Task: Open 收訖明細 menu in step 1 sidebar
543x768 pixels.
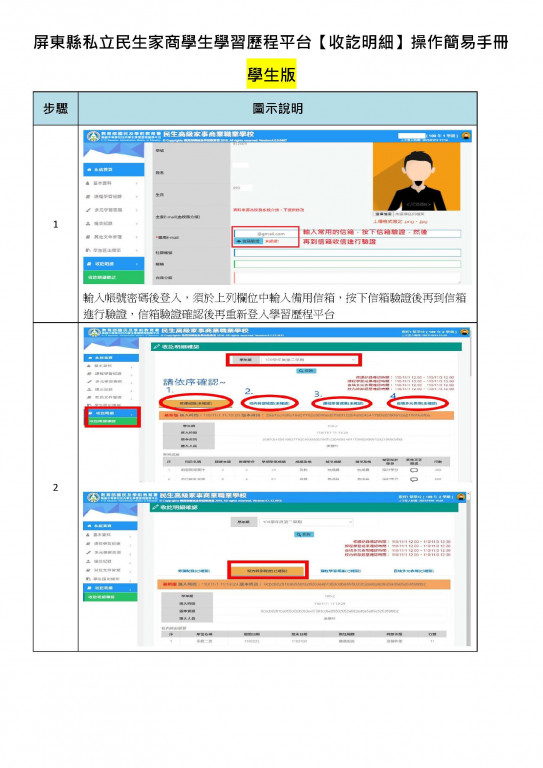Action: pos(114,264)
